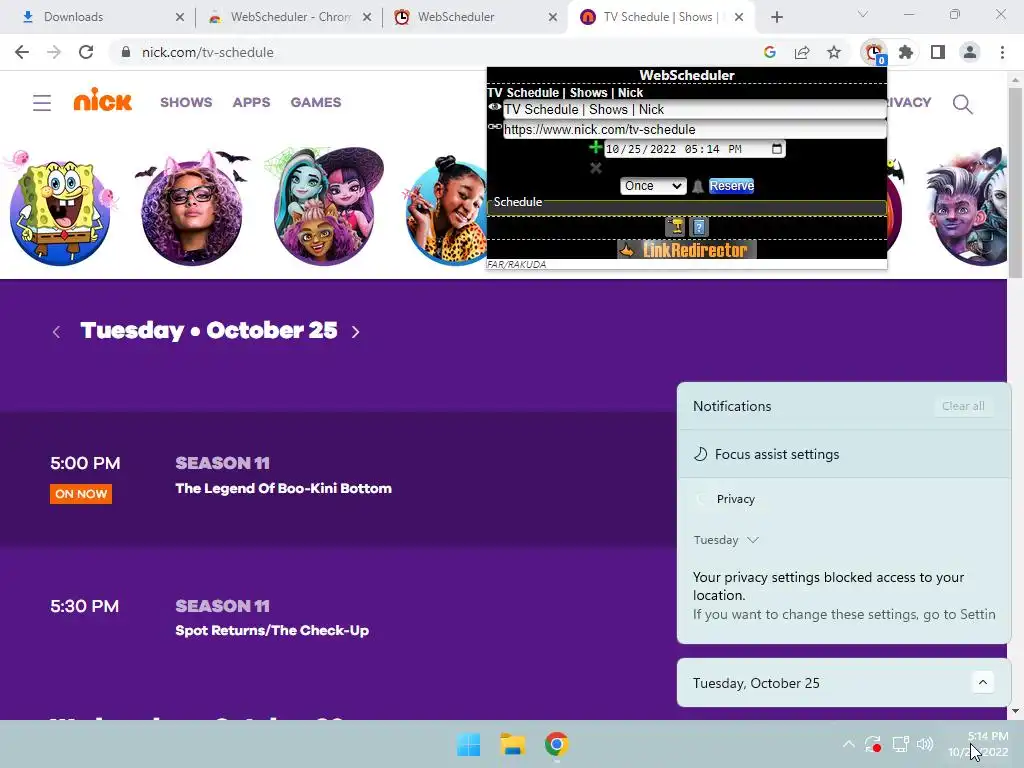Edit the https://www.nick.com/tv-schedule URL field
Viewport: 1024px width, 768px height.
pyautogui.click(x=694, y=129)
